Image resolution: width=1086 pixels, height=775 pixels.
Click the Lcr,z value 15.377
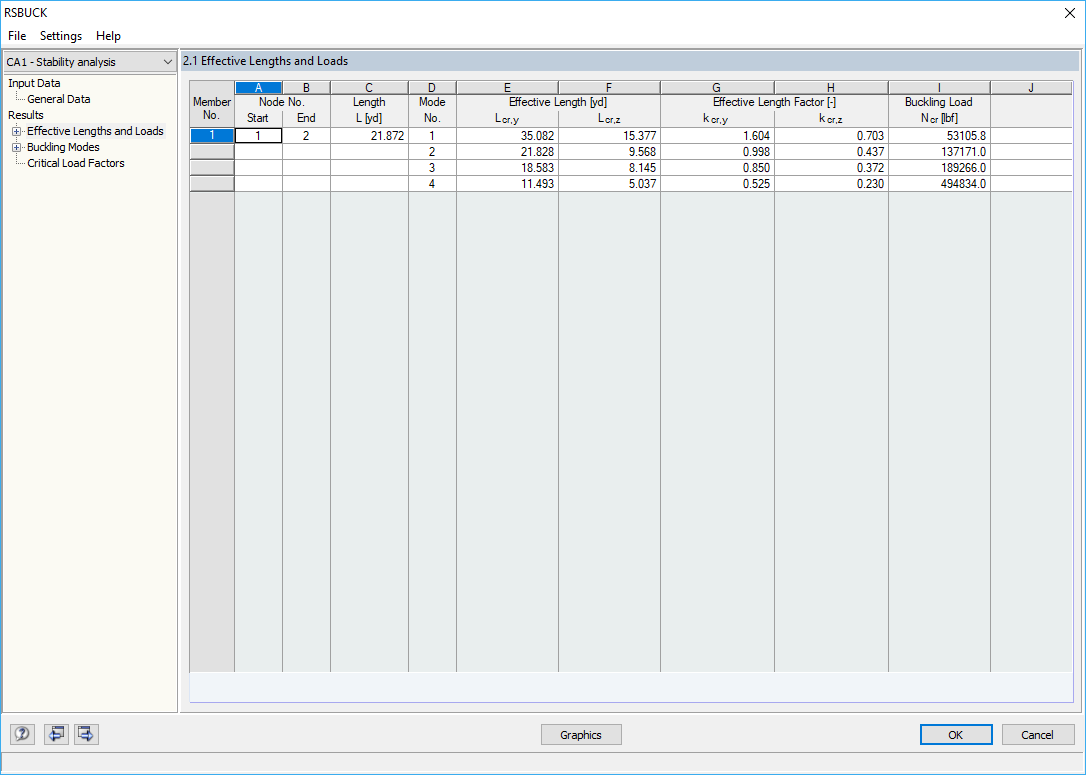coord(609,136)
